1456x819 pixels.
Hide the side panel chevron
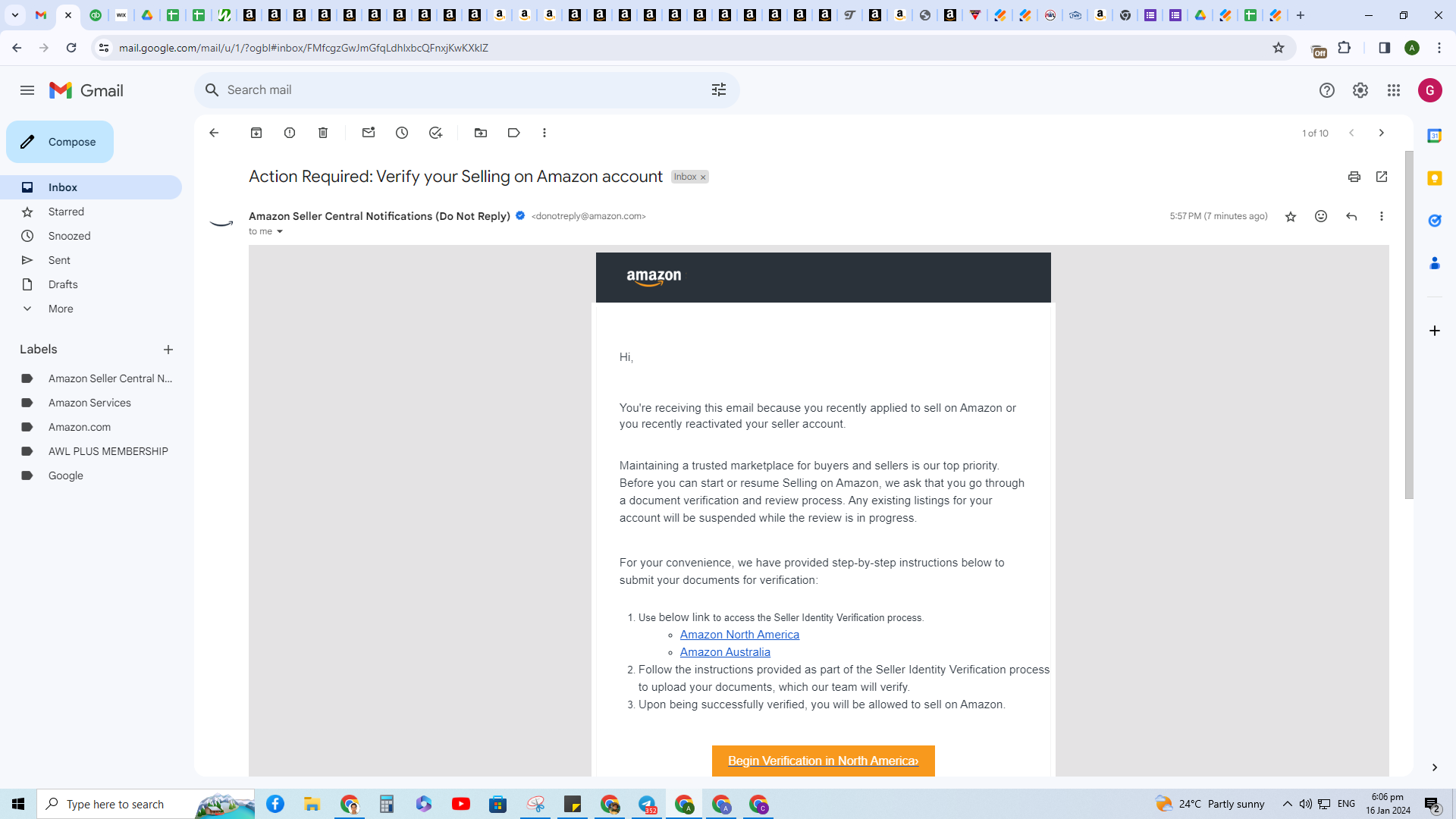pyautogui.click(x=1435, y=767)
